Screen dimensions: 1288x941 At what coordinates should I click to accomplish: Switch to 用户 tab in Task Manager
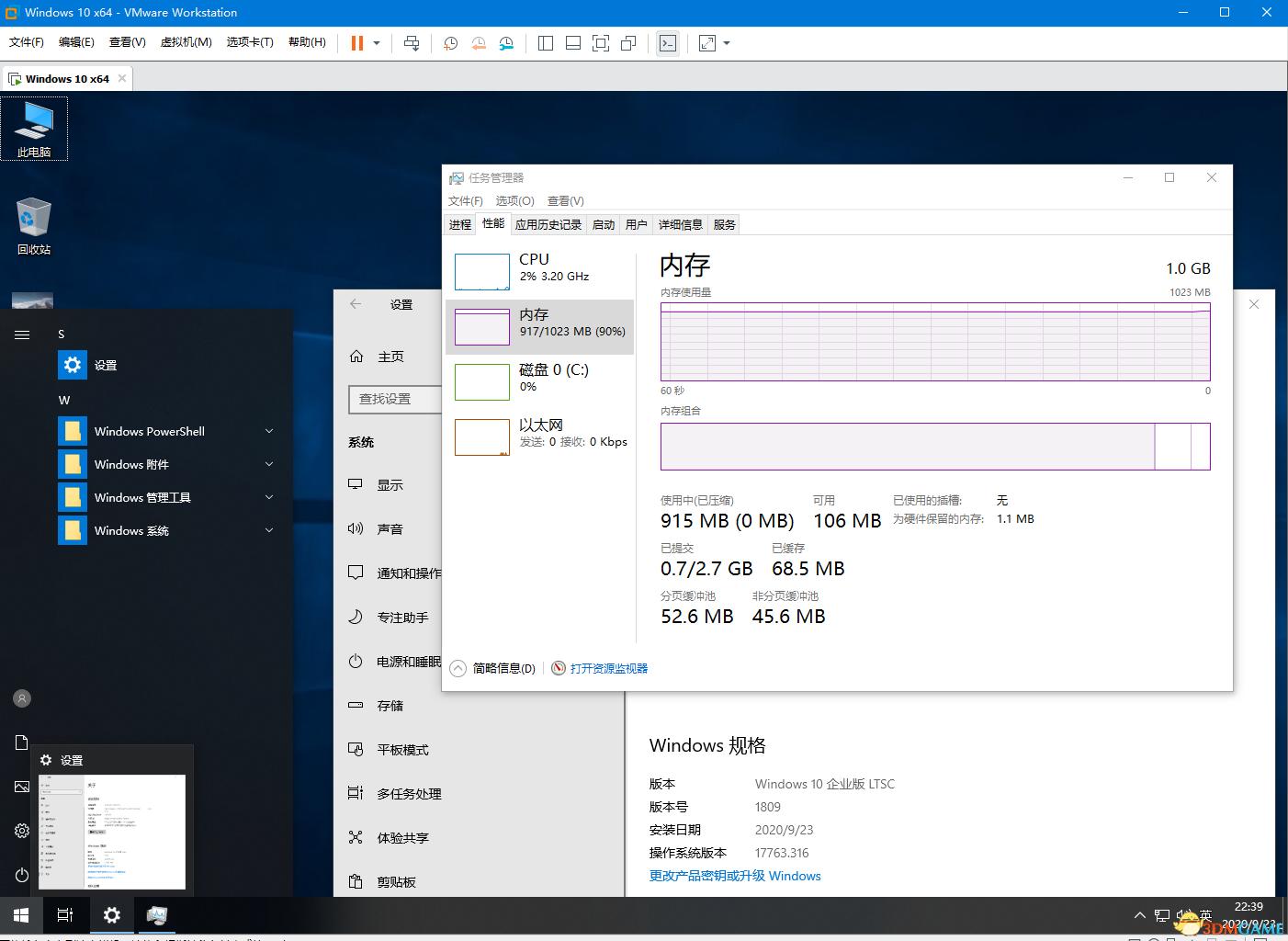(x=637, y=224)
